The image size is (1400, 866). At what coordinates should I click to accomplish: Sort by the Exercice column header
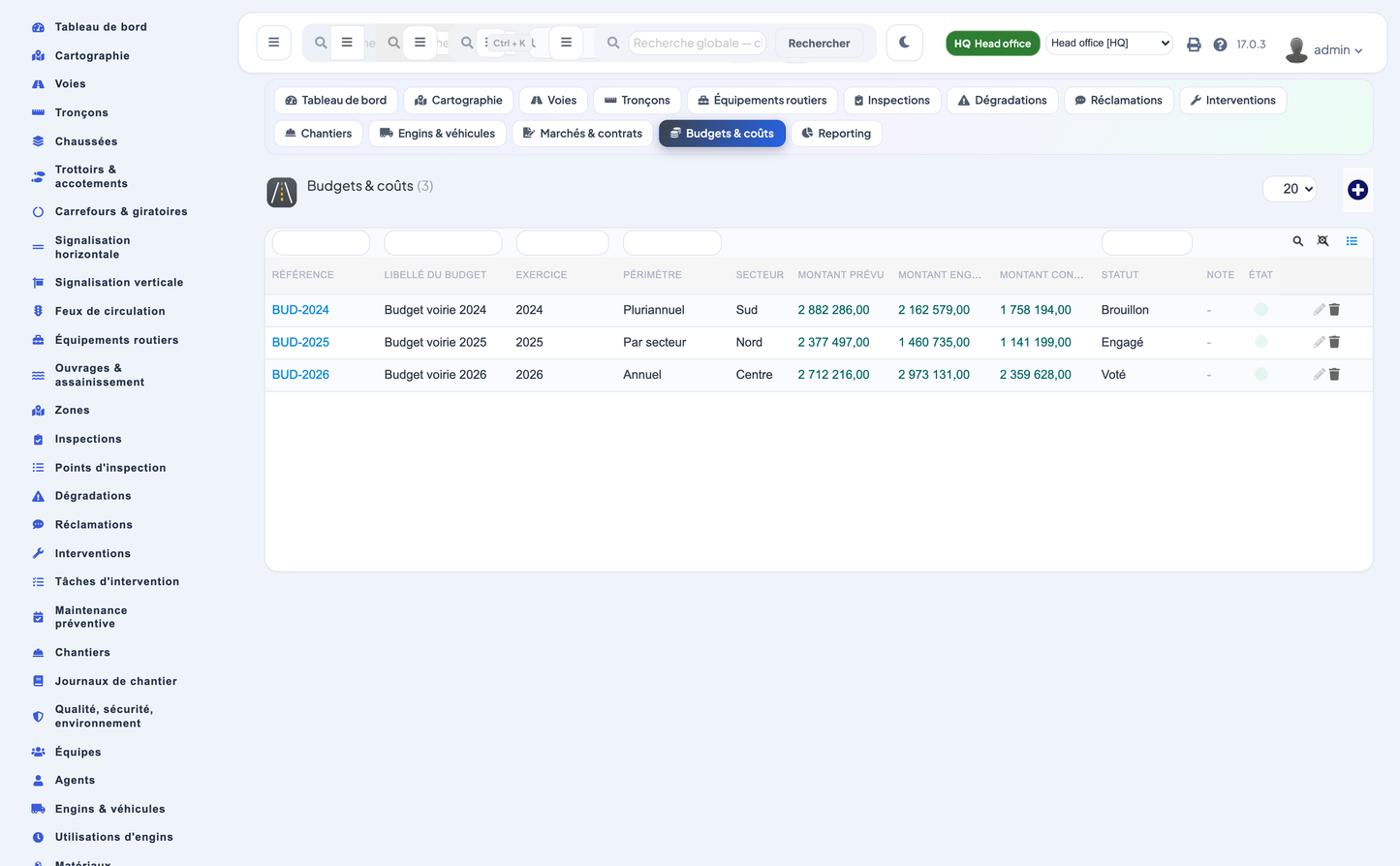[x=541, y=275]
